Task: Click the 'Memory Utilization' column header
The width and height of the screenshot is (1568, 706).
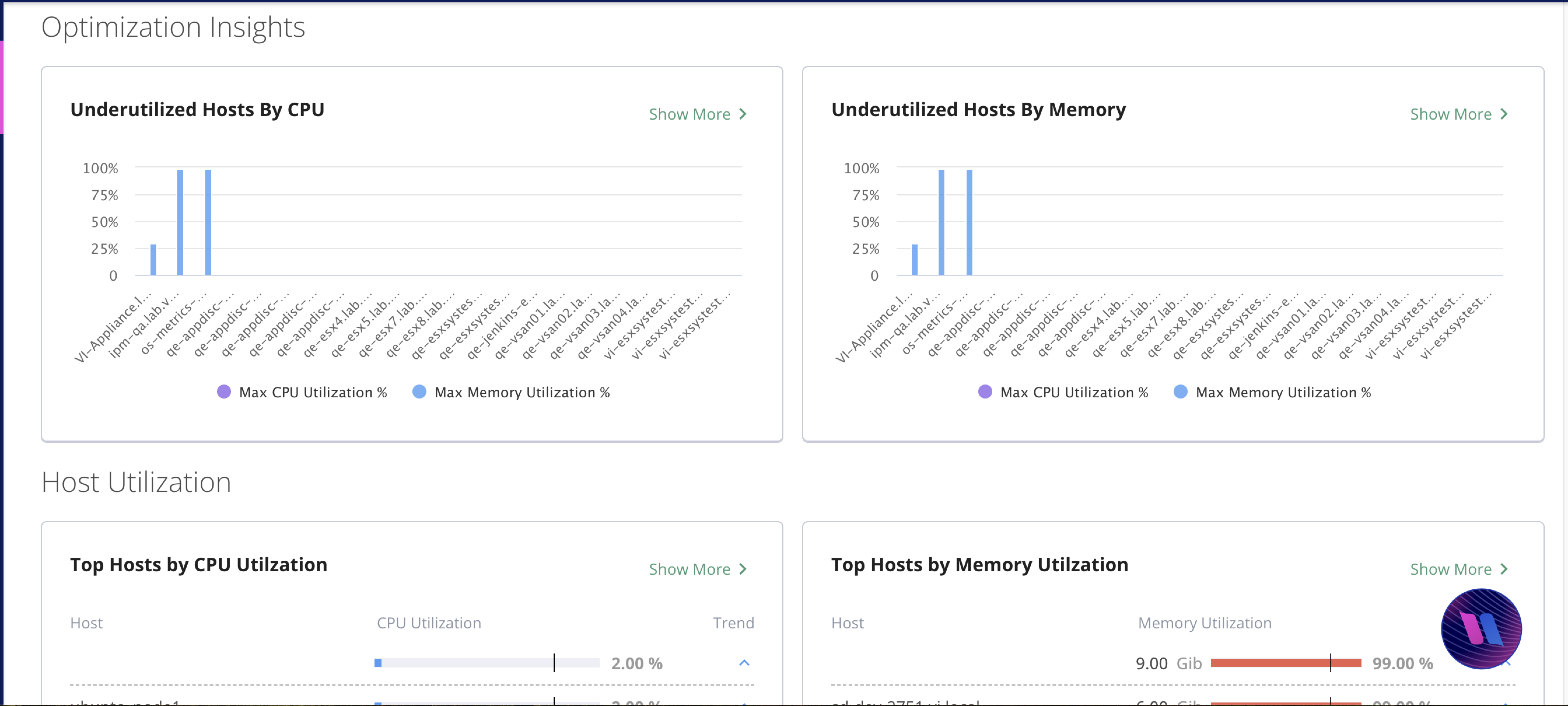Action: [x=1205, y=623]
